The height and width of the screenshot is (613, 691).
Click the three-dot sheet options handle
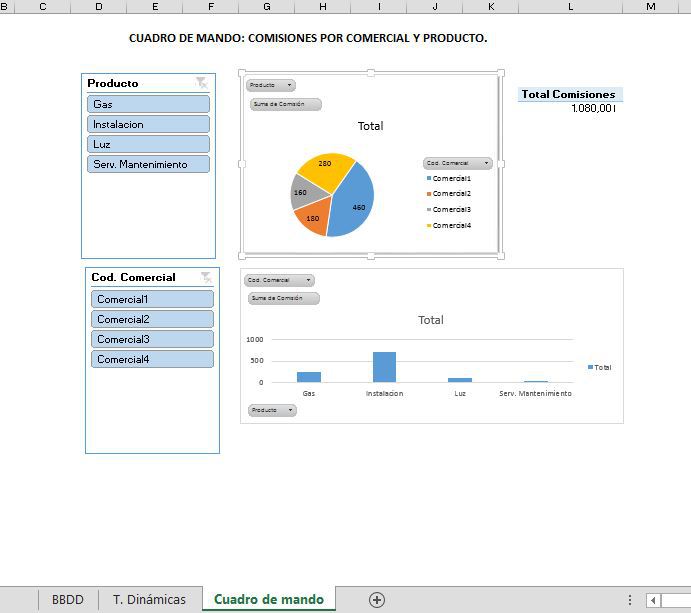(x=630, y=600)
